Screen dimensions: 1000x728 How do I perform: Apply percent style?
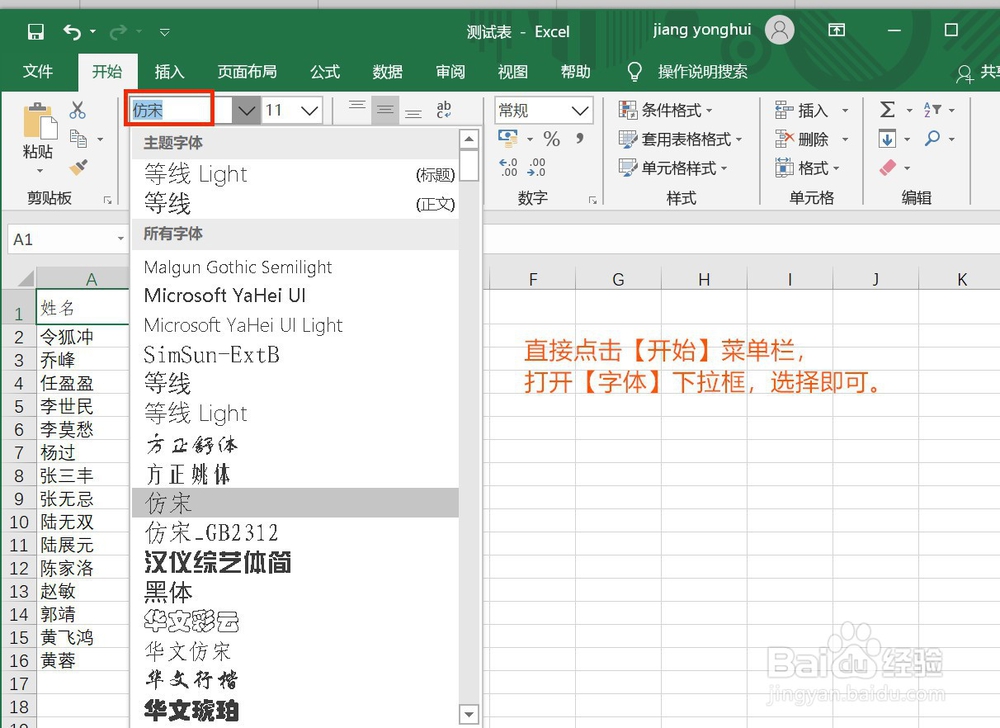(x=552, y=138)
